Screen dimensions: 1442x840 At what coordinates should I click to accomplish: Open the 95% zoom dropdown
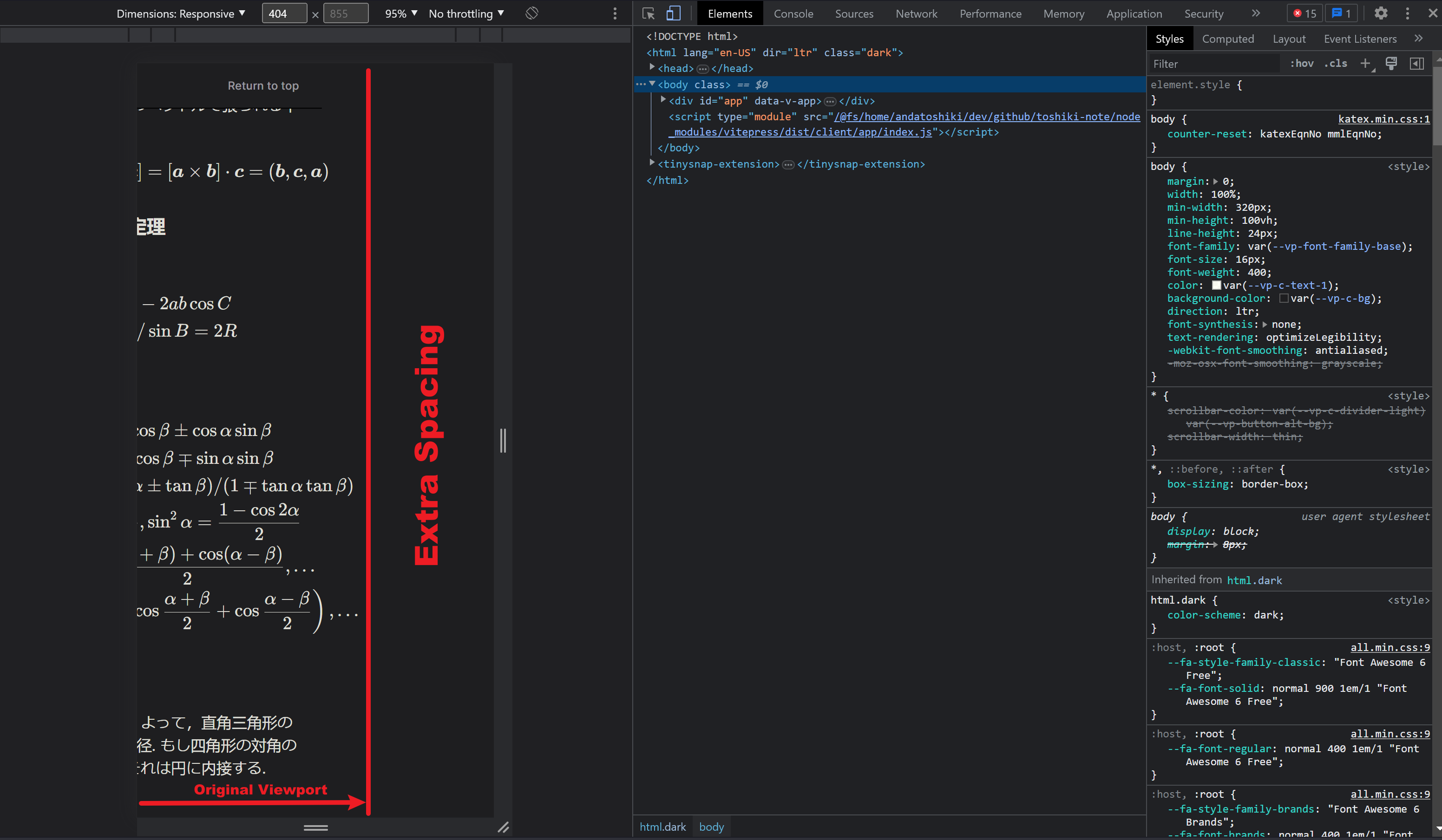(400, 13)
